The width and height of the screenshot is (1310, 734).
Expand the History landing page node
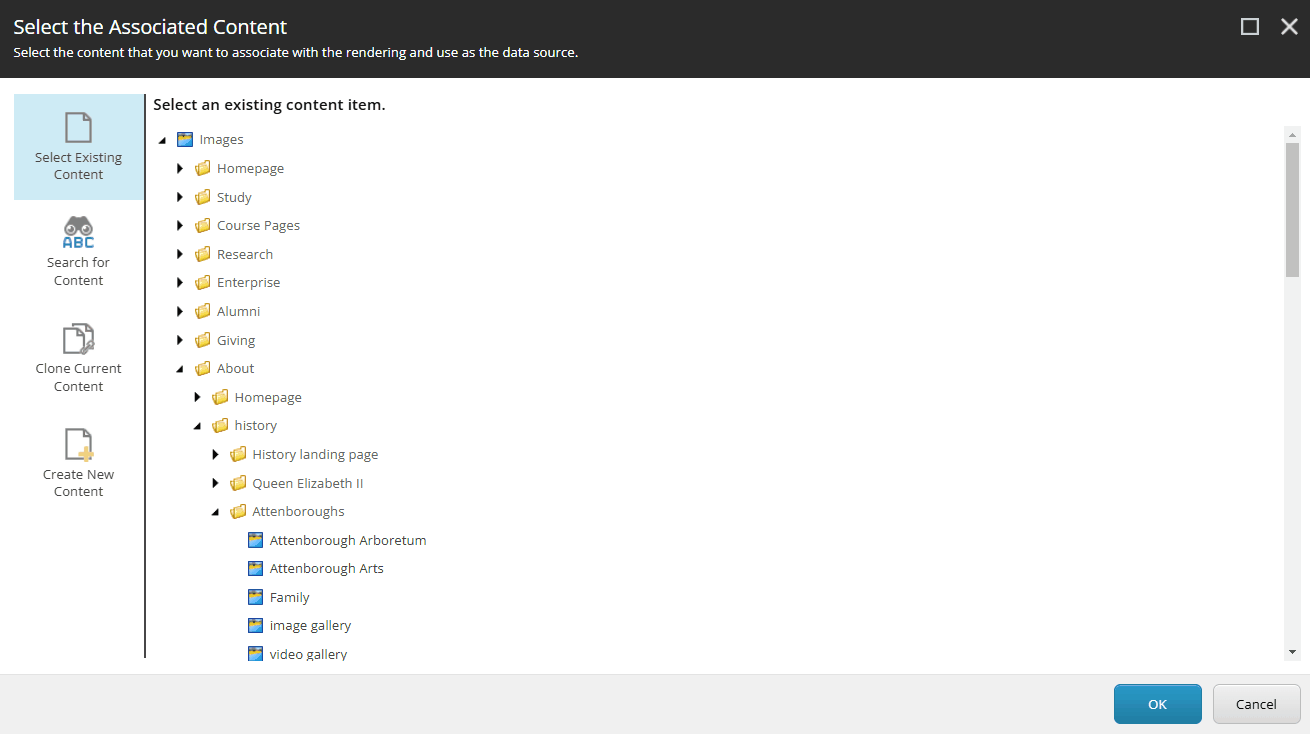[x=216, y=454]
